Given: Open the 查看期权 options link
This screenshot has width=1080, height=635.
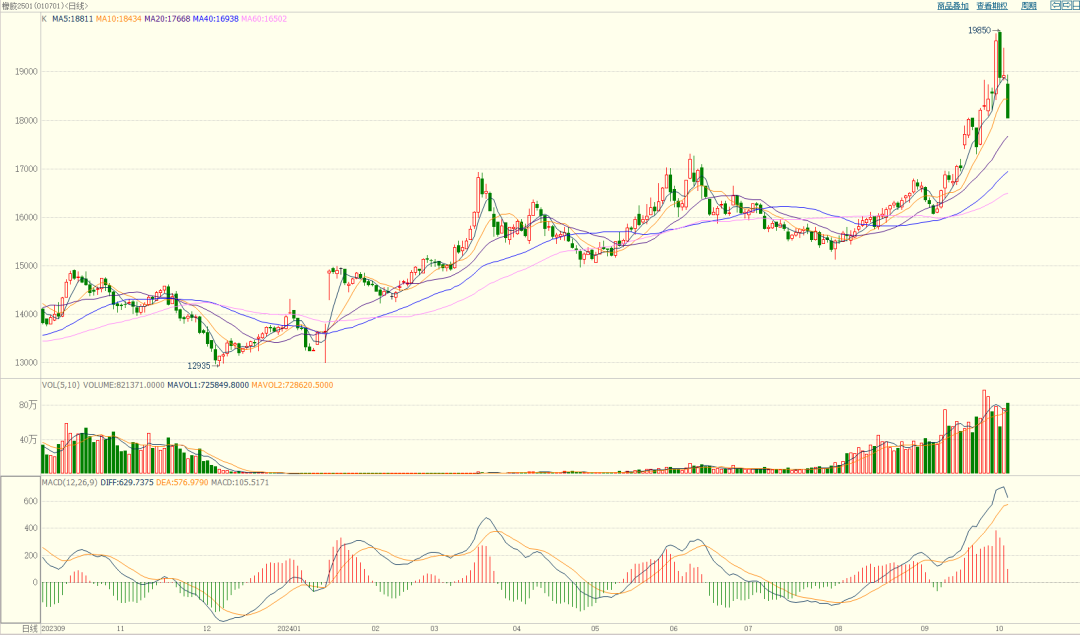Looking at the screenshot, I should coord(992,6).
